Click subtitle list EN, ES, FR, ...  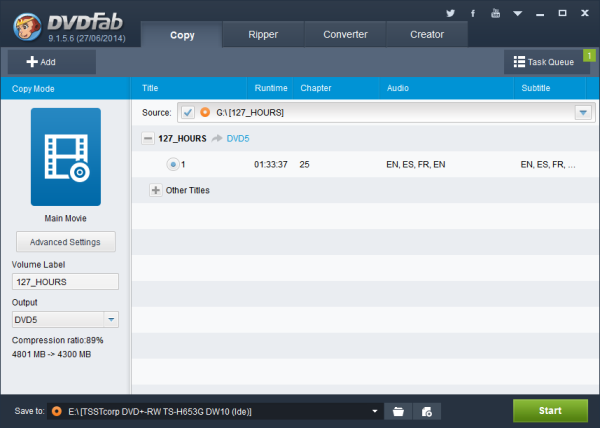(548, 164)
